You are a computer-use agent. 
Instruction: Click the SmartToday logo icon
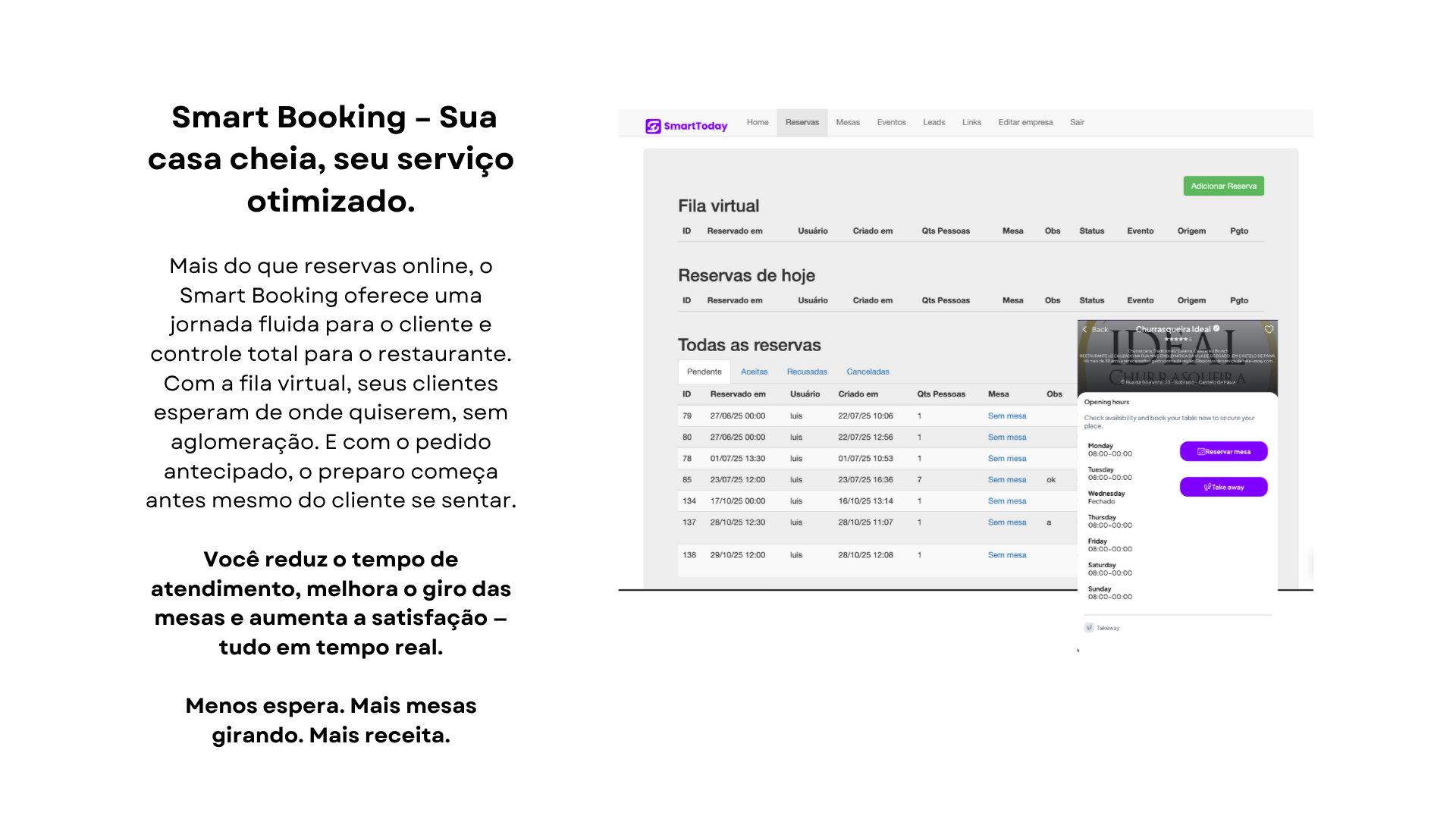tap(652, 126)
